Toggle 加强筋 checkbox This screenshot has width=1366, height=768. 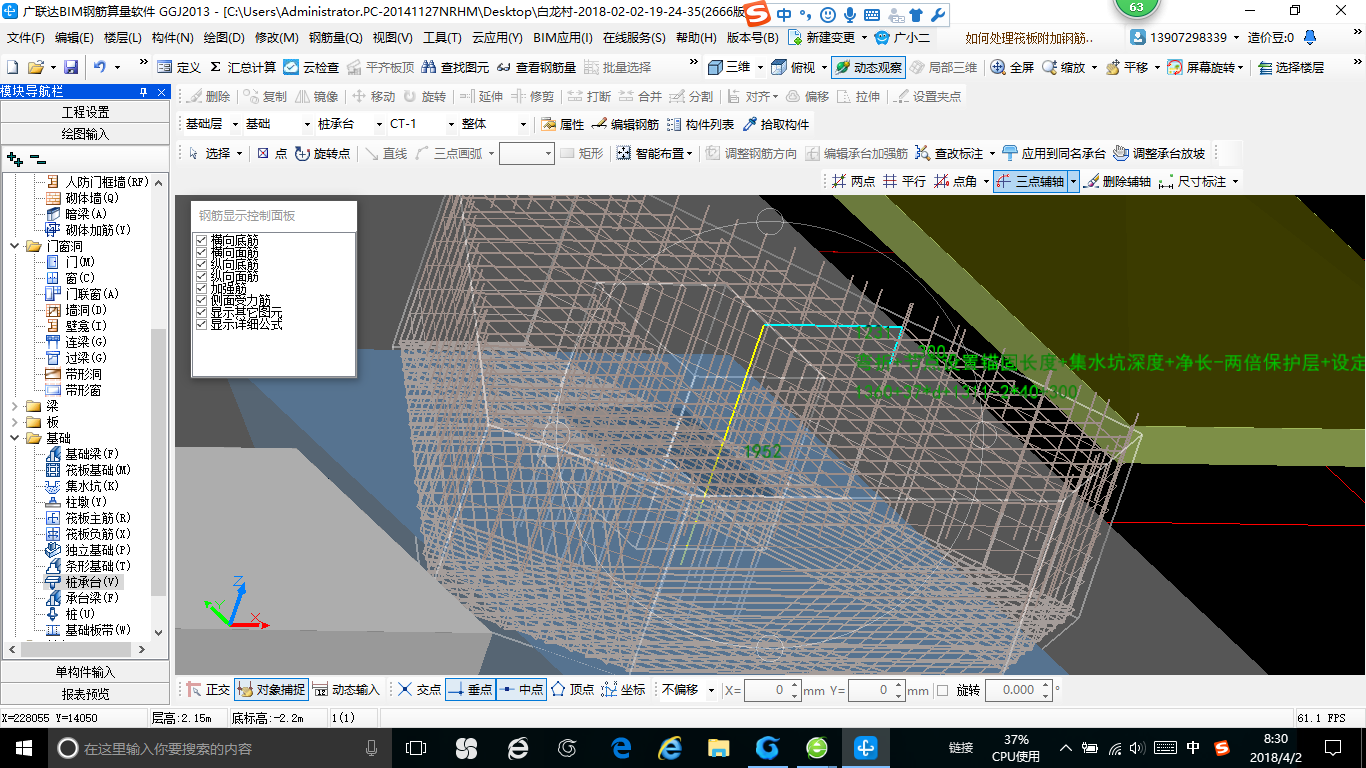click(x=201, y=288)
